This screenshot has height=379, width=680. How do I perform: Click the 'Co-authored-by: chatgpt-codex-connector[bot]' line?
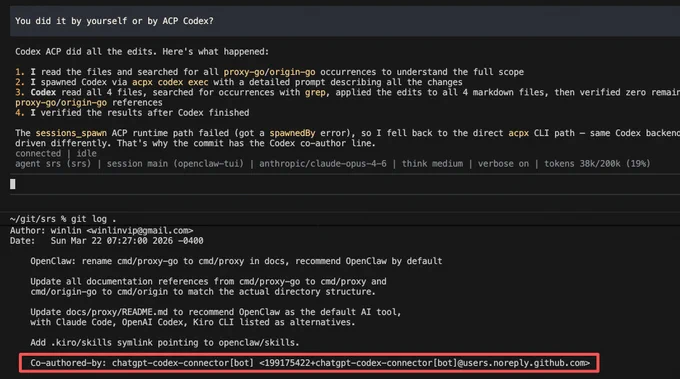pos(310,363)
